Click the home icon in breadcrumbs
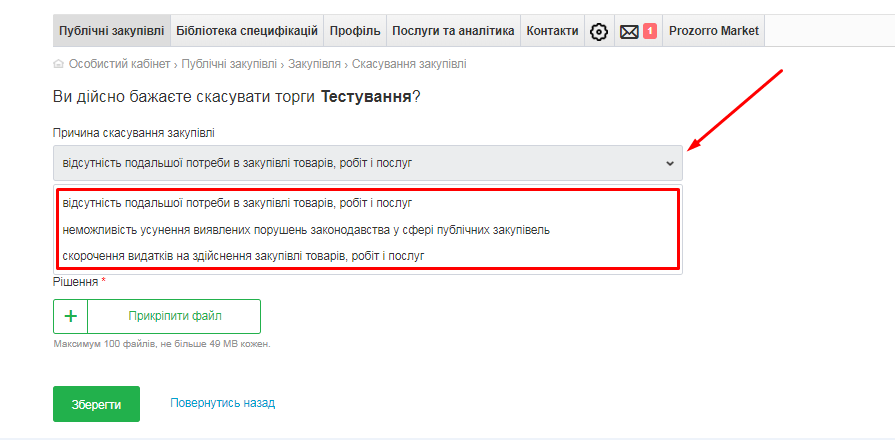This screenshot has width=895, height=440. coord(58,64)
